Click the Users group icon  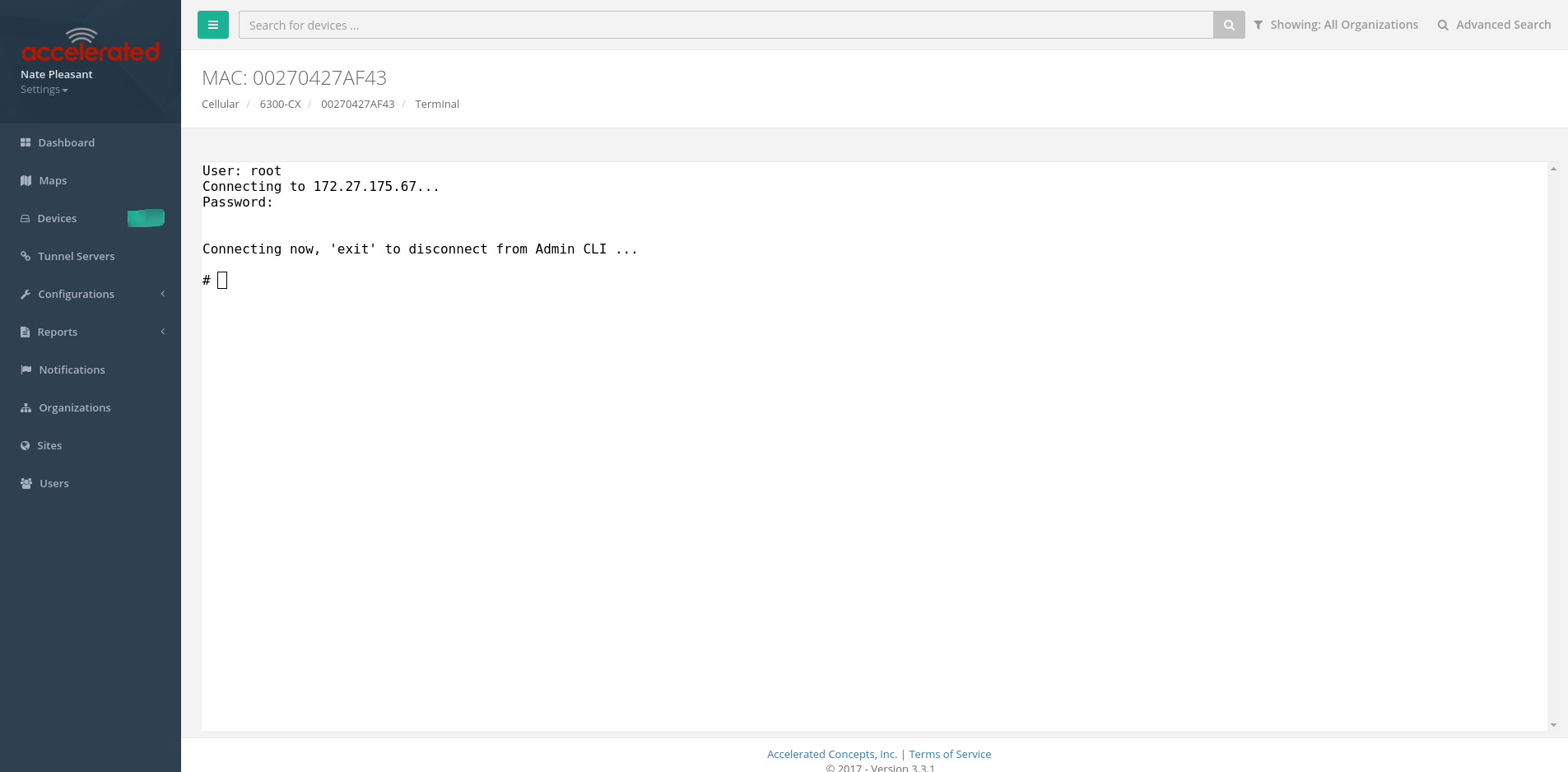[26, 483]
